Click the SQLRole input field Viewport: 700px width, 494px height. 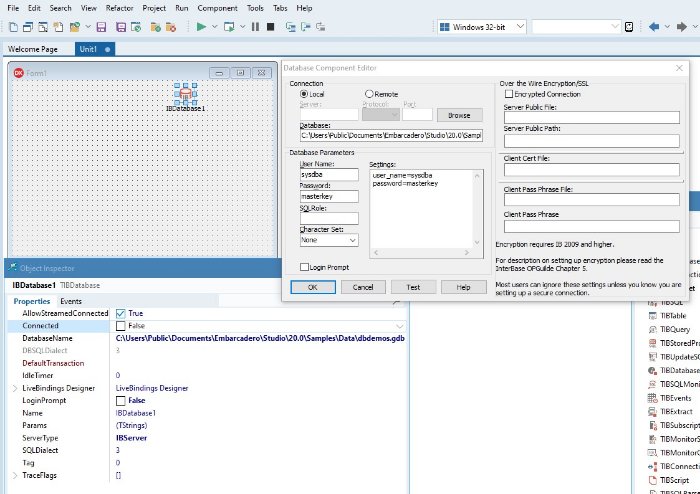point(329,218)
